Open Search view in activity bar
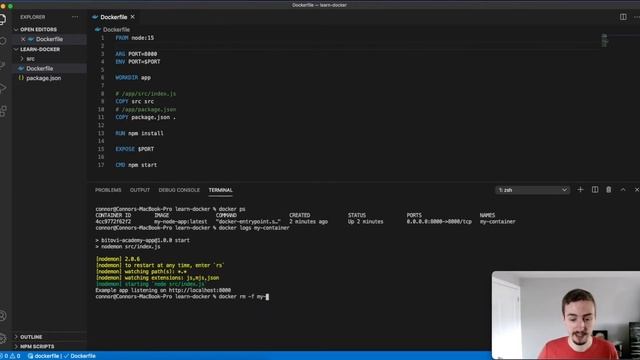640x360 pixels. coord(3,41)
